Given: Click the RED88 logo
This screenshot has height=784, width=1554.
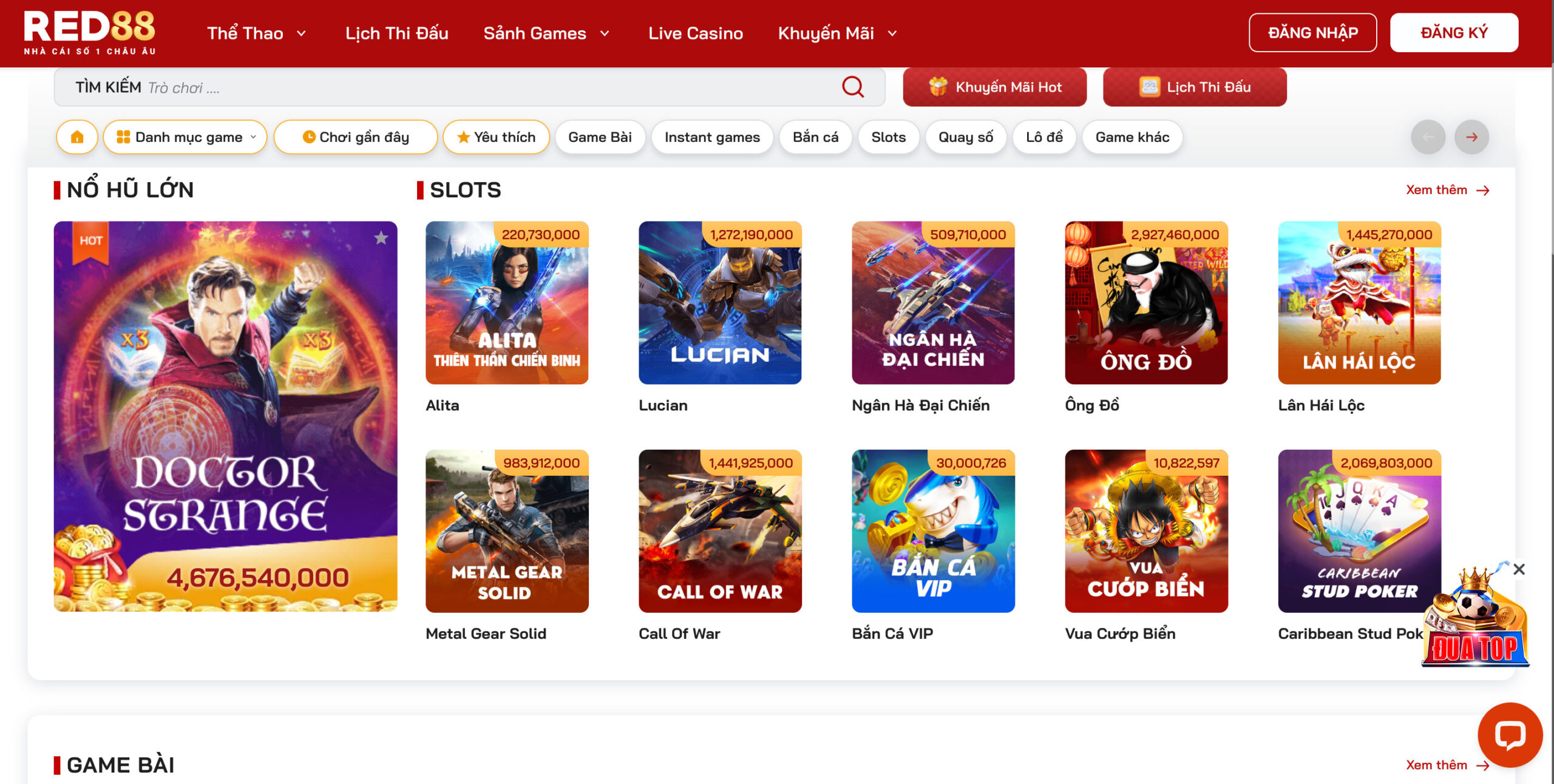Looking at the screenshot, I should [90, 33].
